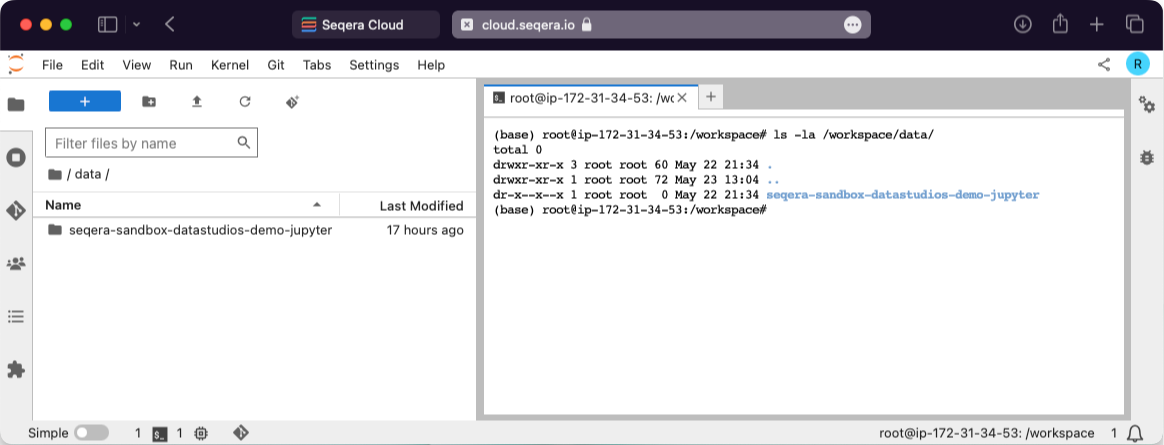The height and width of the screenshot is (445, 1164).
Task: Click the Upload Files icon
Action: click(x=197, y=102)
